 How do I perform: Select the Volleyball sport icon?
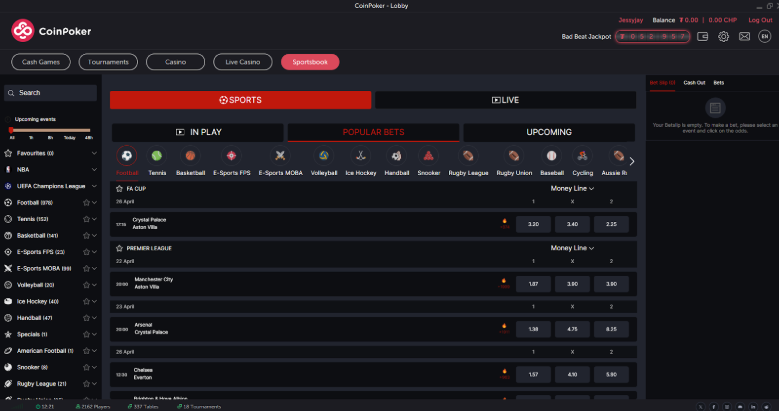[x=324, y=156]
